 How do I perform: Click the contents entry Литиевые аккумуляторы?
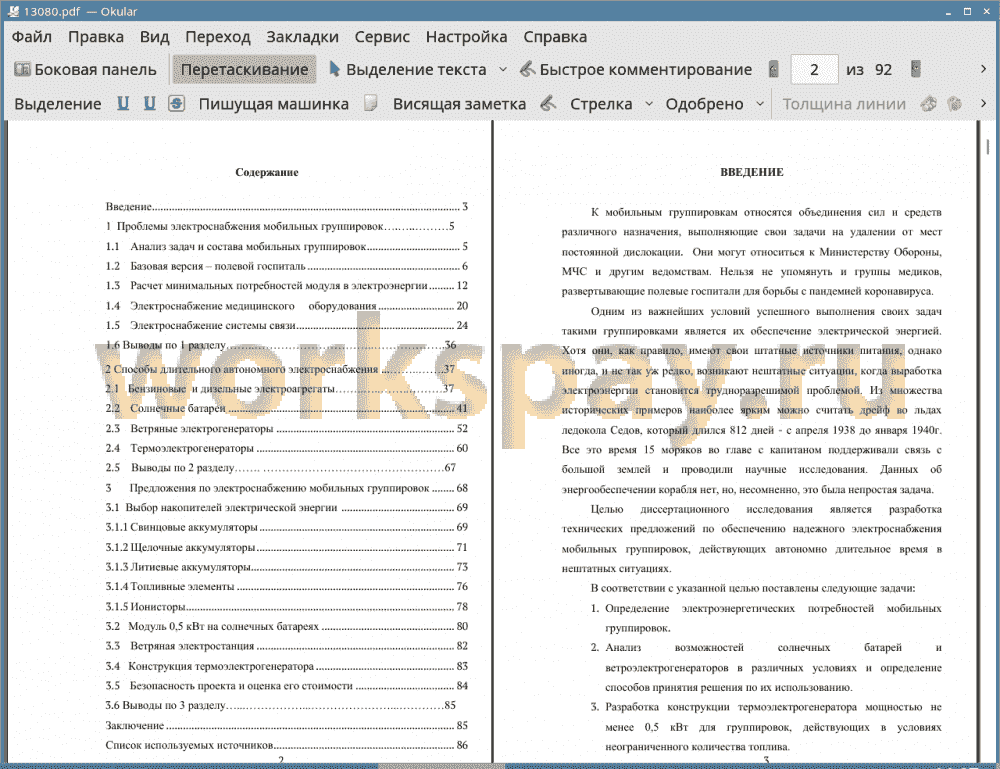click(x=287, y=567)
